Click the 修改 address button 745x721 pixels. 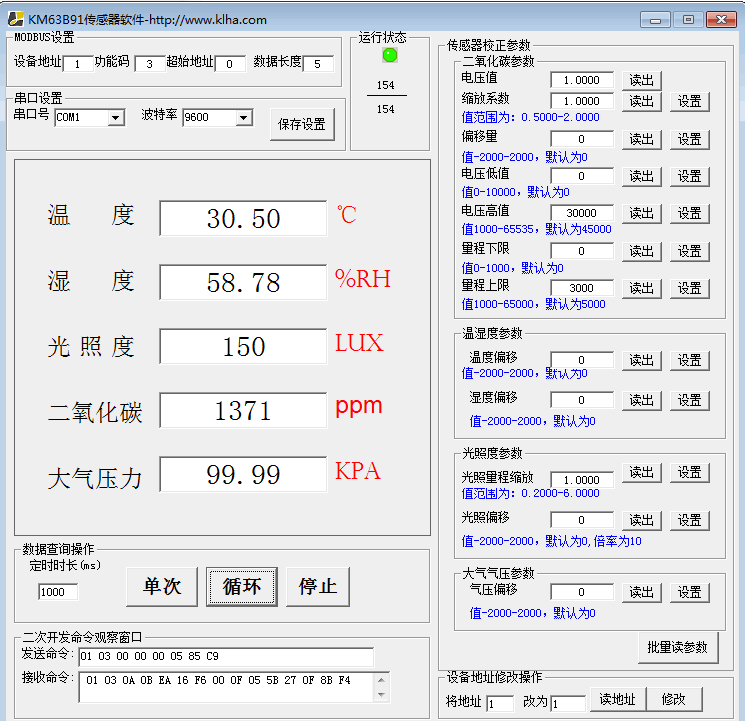(x=674, y=699)
